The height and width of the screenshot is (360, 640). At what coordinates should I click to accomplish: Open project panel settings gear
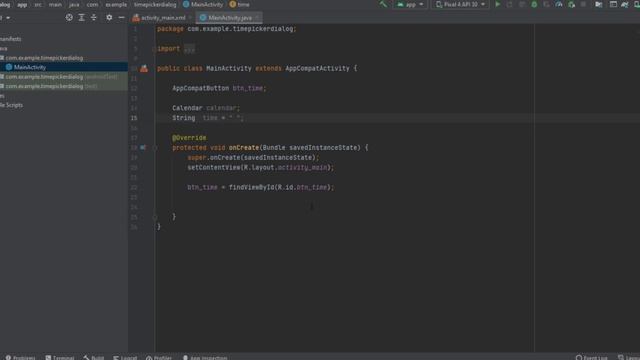pyautogui.click(x=109, y=18)
